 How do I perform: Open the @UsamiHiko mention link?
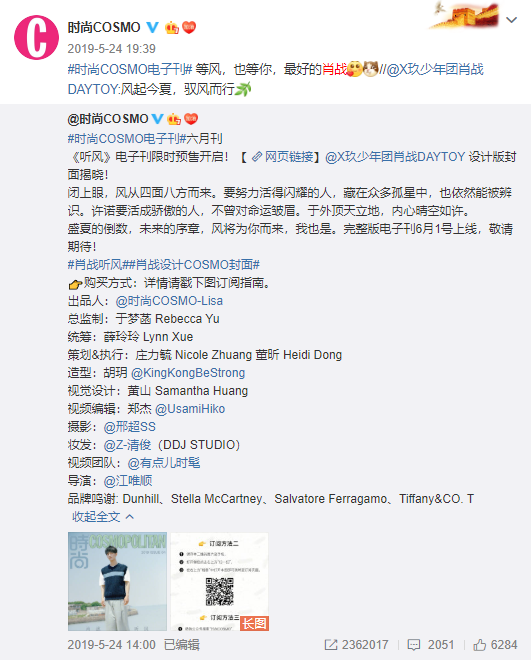pyautogui.click(x=190, y=409)
